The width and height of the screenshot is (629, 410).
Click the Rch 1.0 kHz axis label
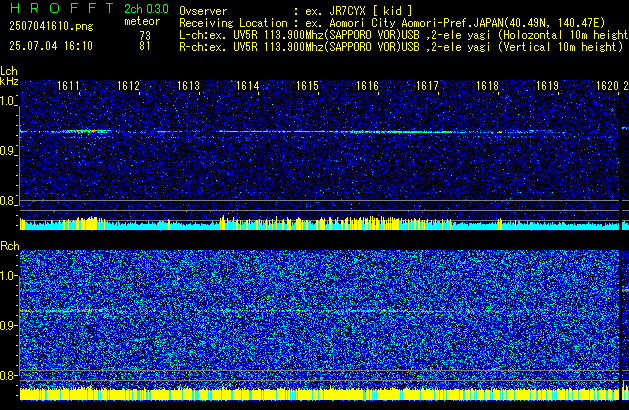click(x=8, y=276)
